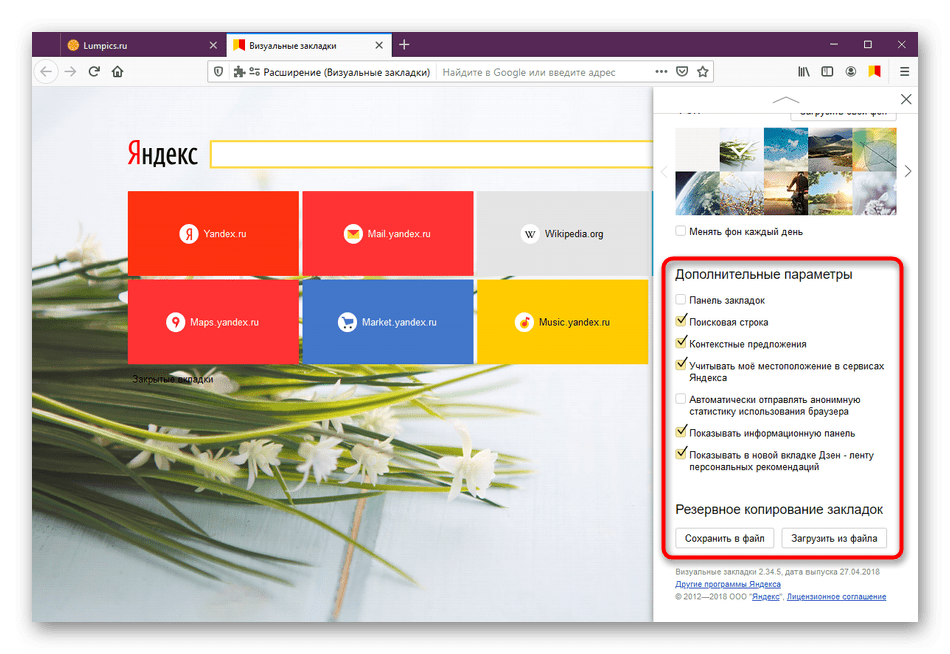
Task: Uncheck Поисковая строка option
Action: (x=681, y=321)
